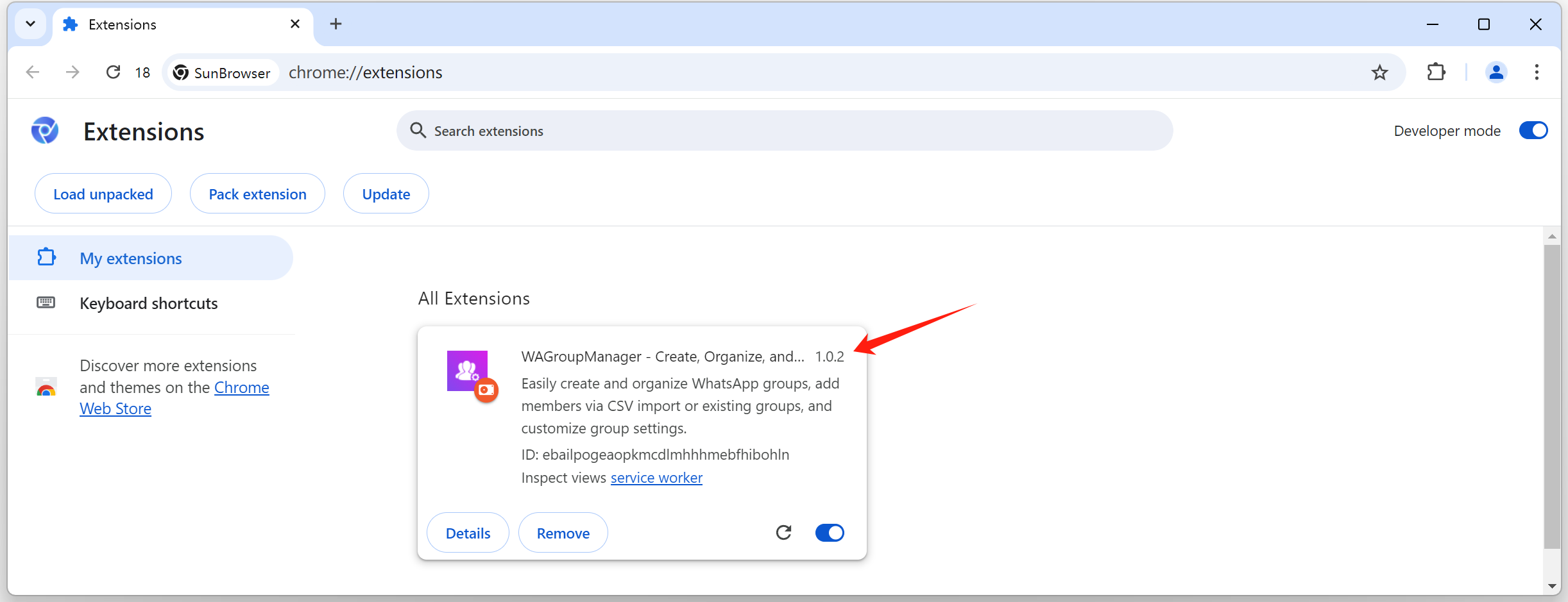1568x602 pixels.
Task: Click the Load unpacked button
Action: pos(103,194)
